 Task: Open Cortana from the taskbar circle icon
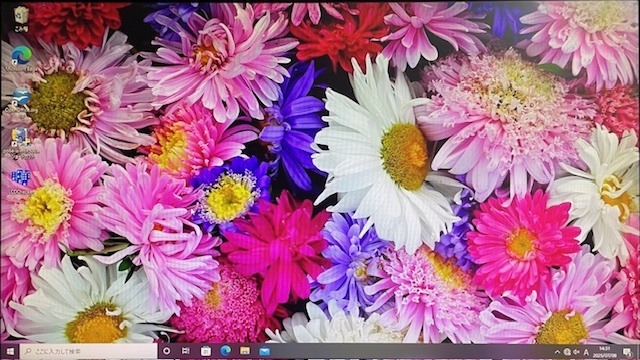pos(167,351)
